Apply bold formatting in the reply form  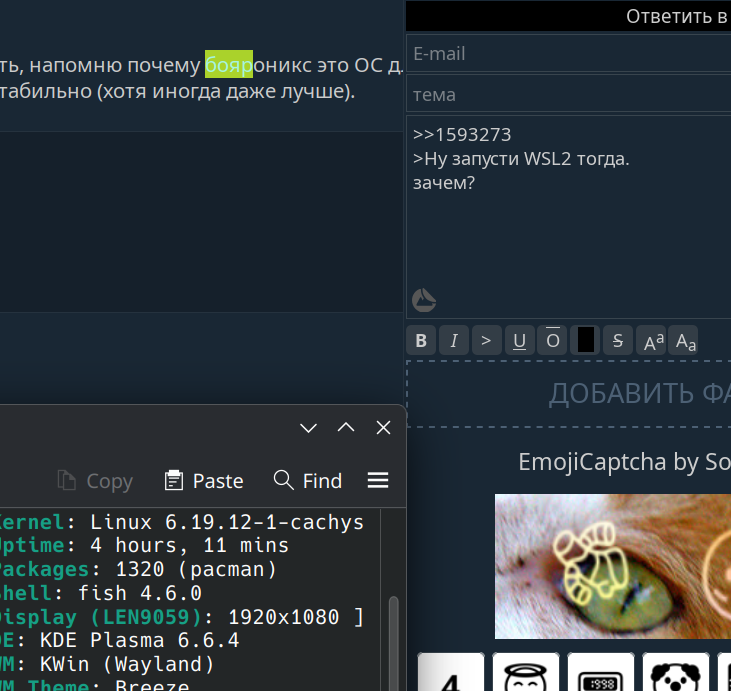[421, 340]
